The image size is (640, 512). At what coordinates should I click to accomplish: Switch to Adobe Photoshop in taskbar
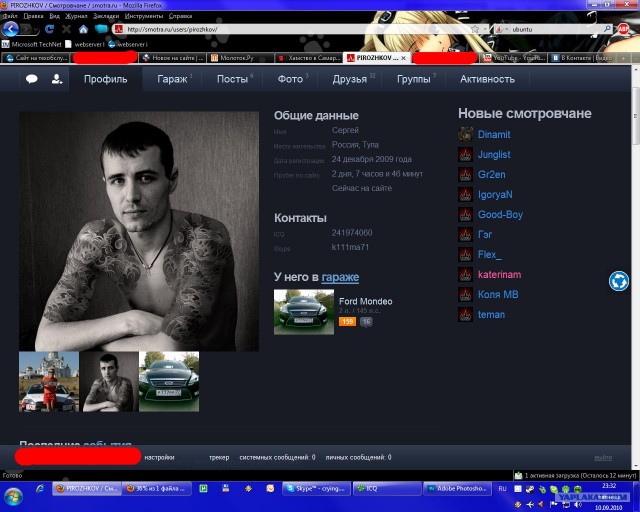[x=458, y=488]
